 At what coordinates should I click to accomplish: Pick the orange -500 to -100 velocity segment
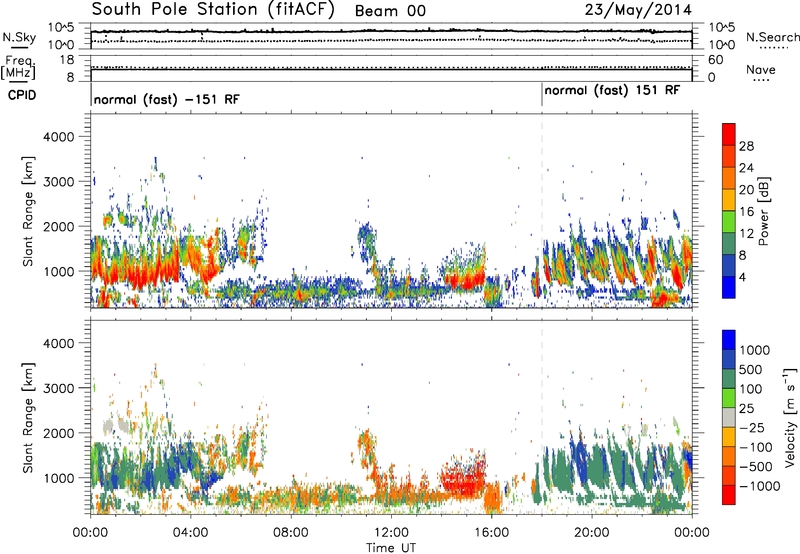729,457
